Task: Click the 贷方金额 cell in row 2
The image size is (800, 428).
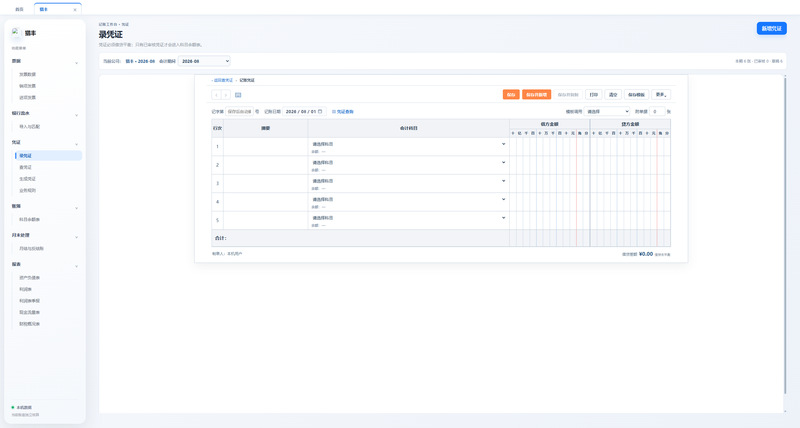Action: (x=631, y=165)
